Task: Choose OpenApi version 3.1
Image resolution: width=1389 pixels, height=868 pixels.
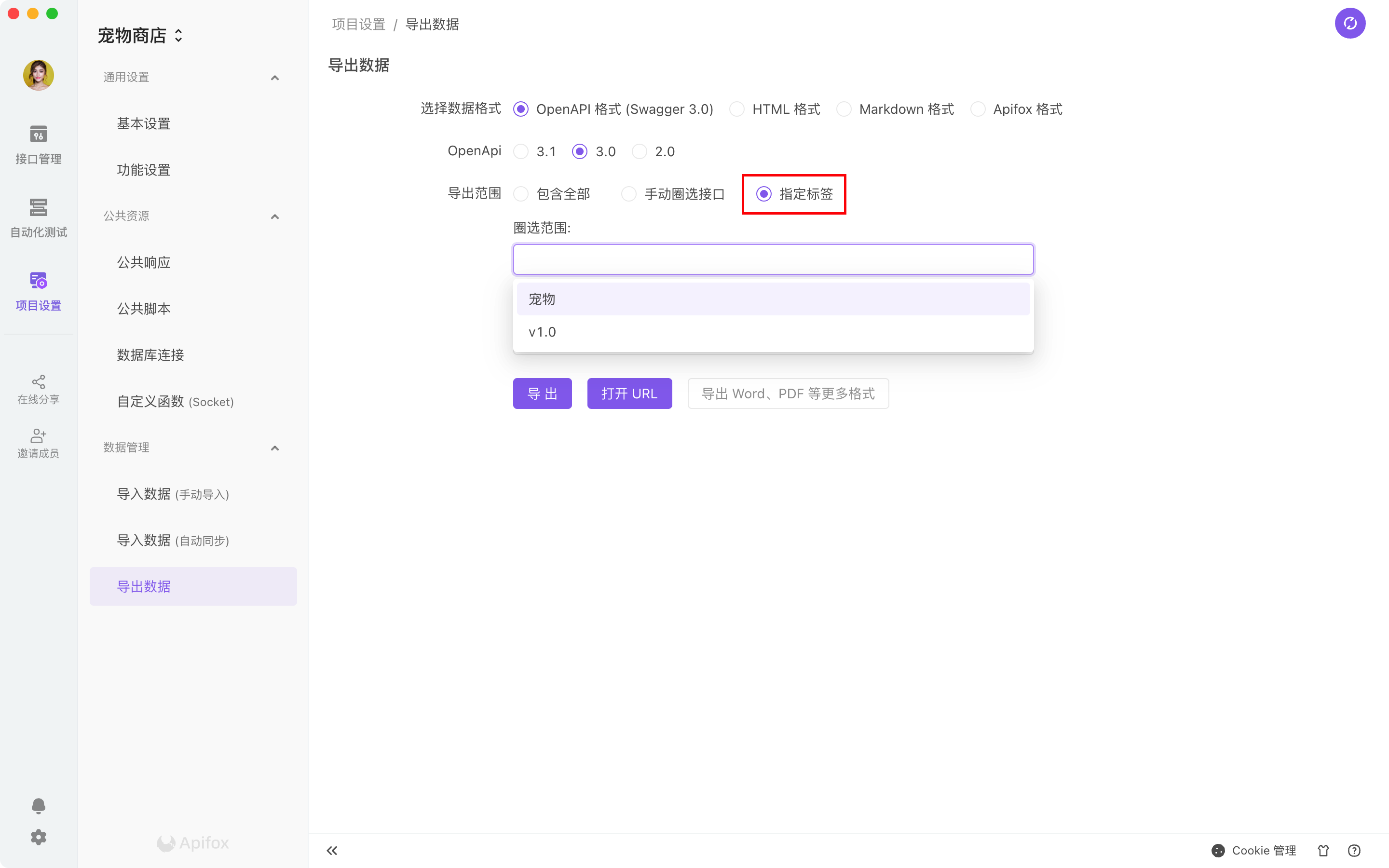Action: pyautogui.click(x=521, y=151)
